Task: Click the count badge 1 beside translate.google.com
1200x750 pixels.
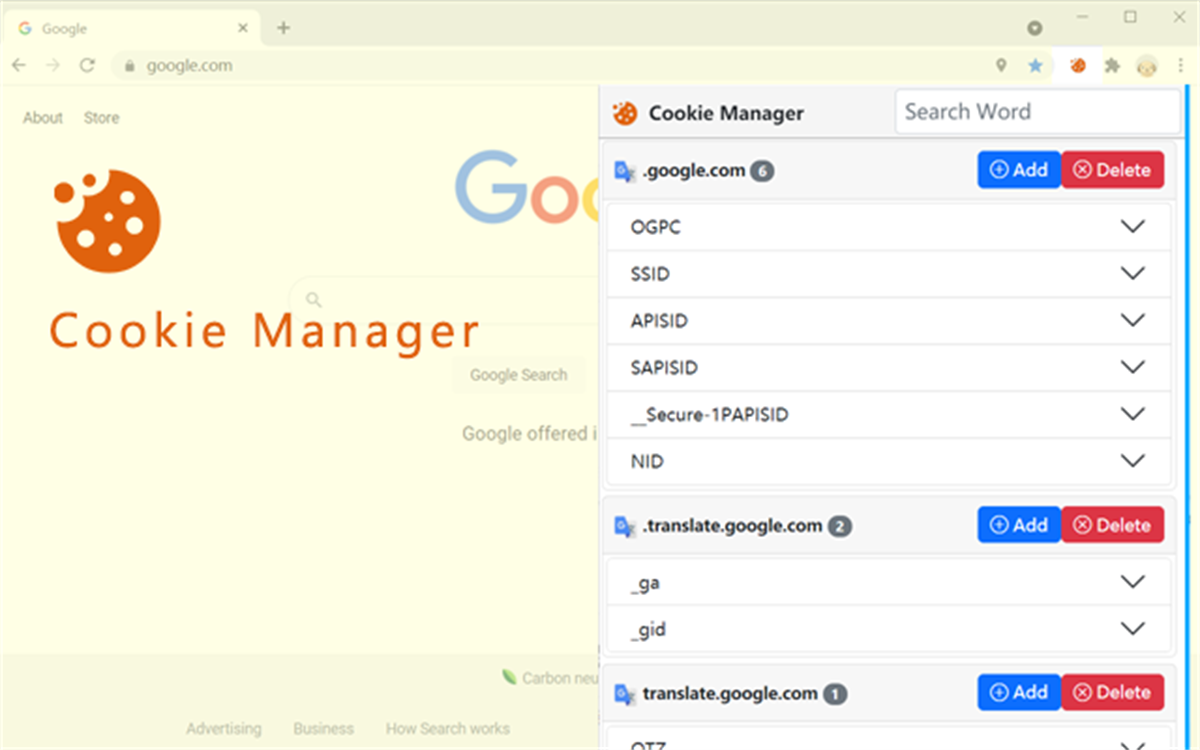Action: [x=835, y=694]
